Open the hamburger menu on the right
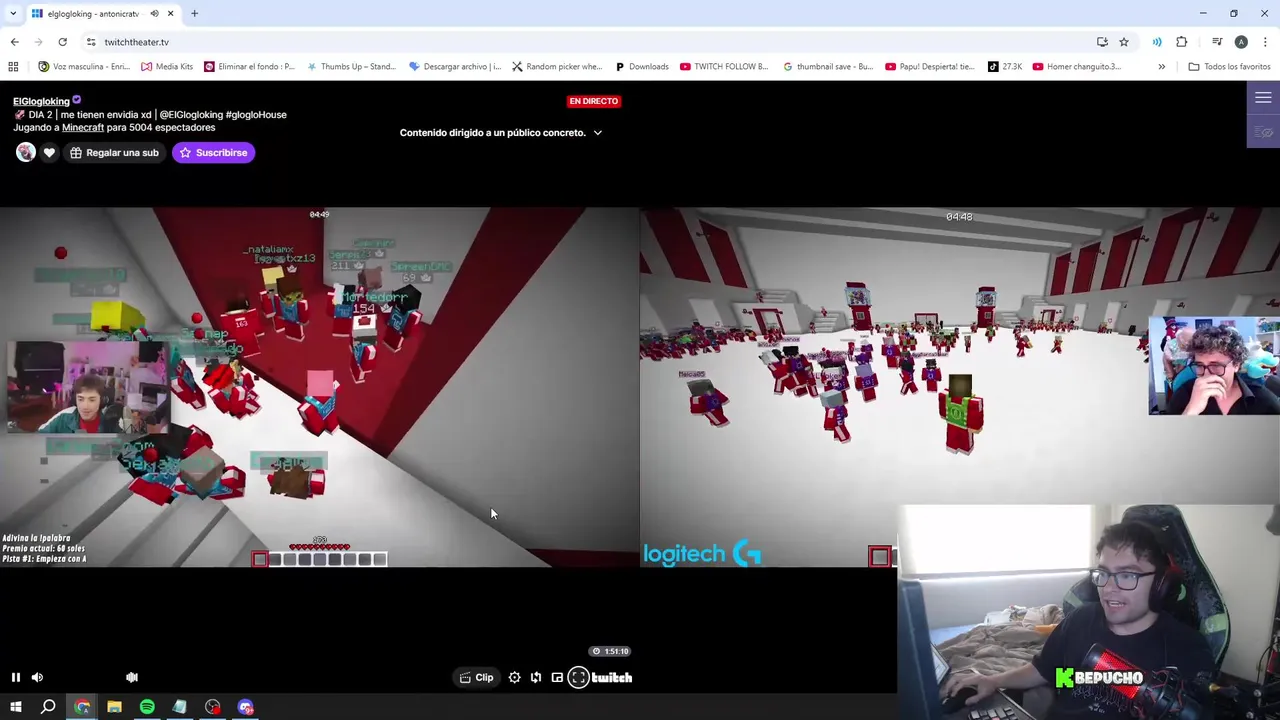This screenshot has height=720, width=1280. [x=1263, y=98]
